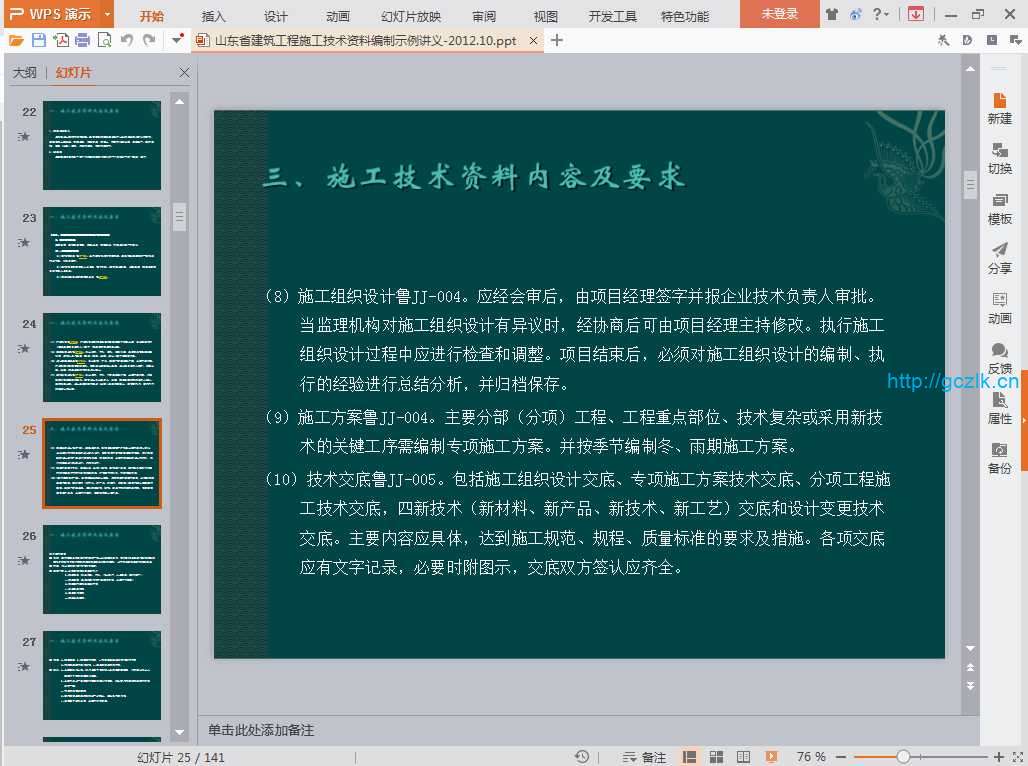This screenshot has height=766, width=1028.
Task: Switch to the 大纲 outline tab
Action: pyautogui.click(x=25, y=73)
